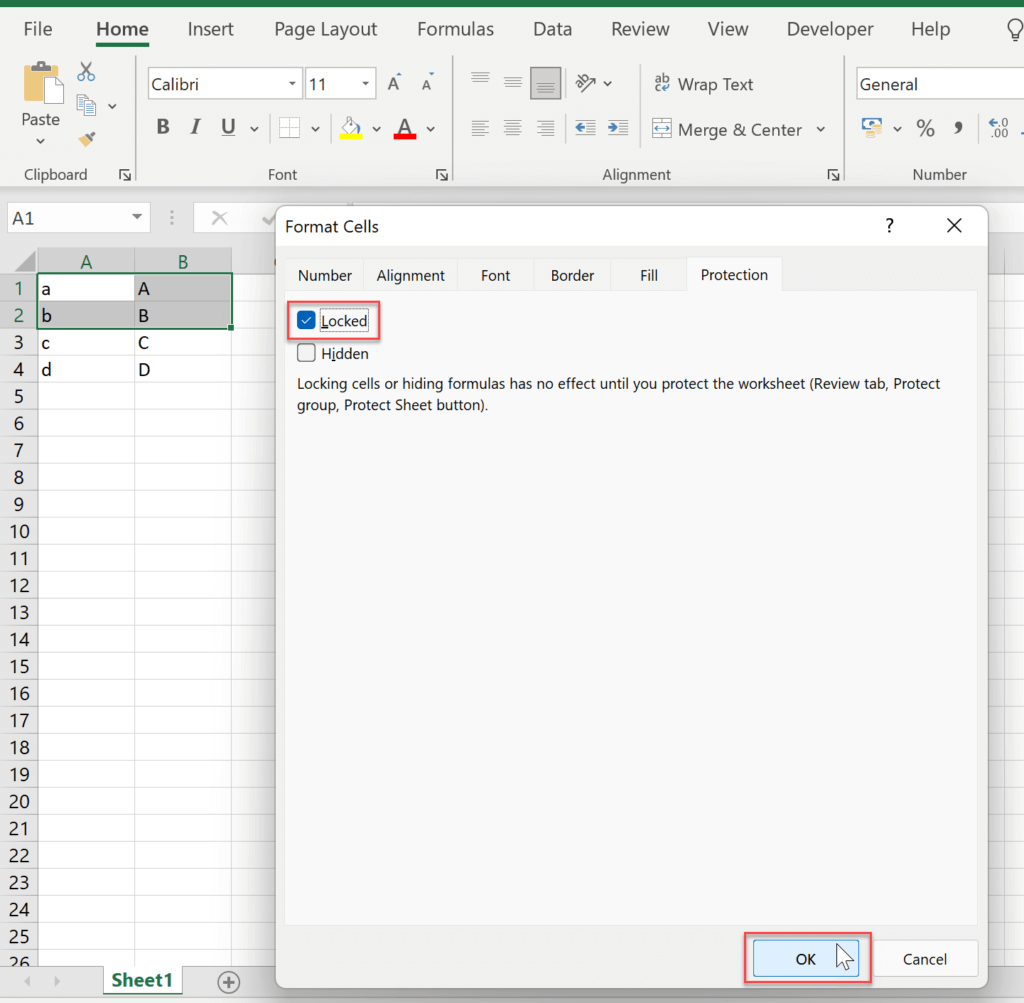Click the Format Painter brush icon
Image resolution: width=1024 pixels, height=1003 pixels.
(x=86, y=138)
